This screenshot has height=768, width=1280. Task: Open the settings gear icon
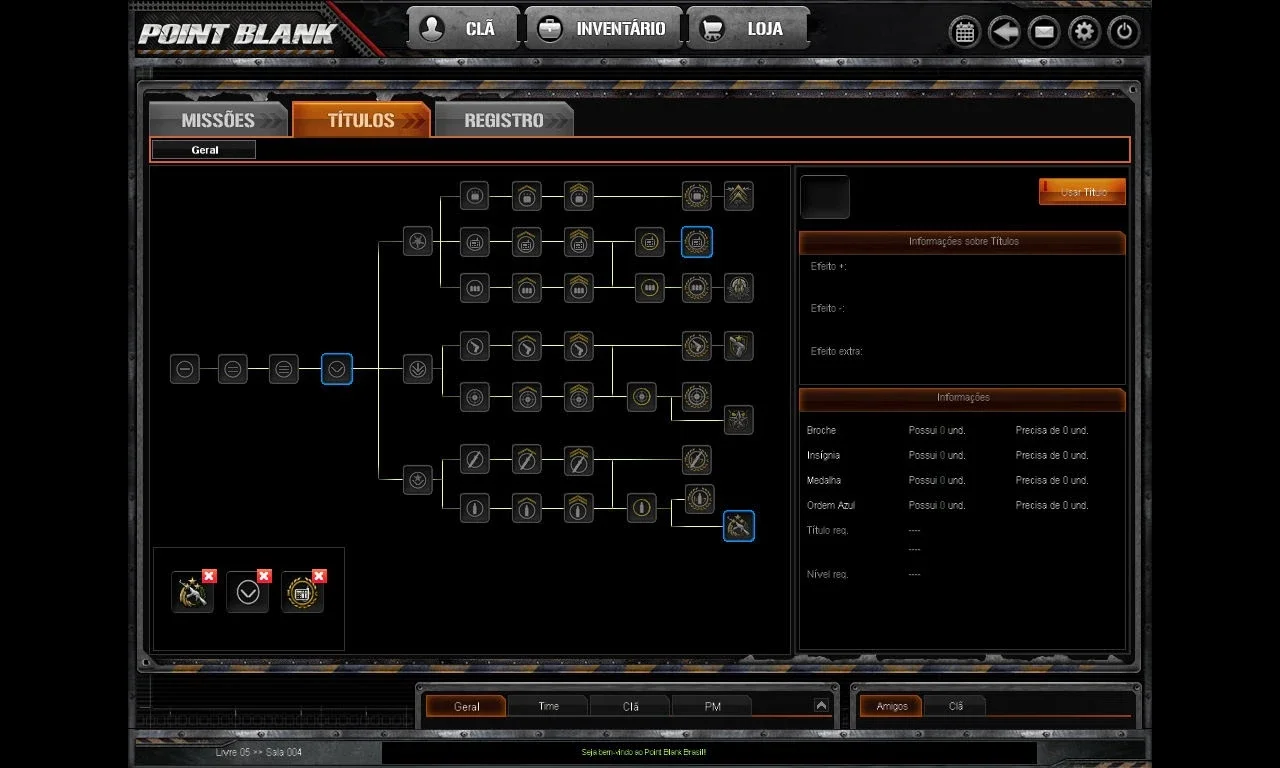(x=1084, y=32)
